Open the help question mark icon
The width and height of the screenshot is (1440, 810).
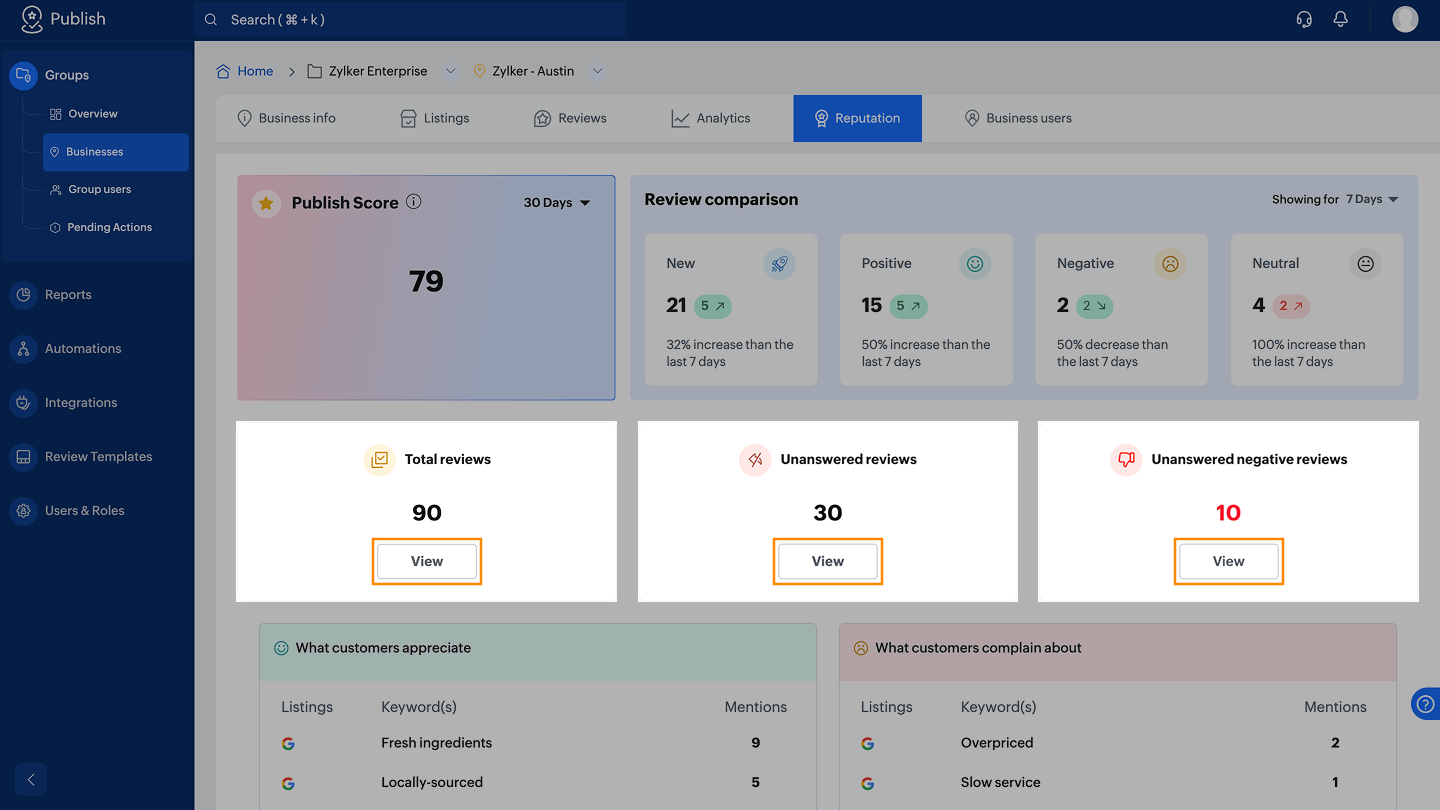pos(1425,703)
